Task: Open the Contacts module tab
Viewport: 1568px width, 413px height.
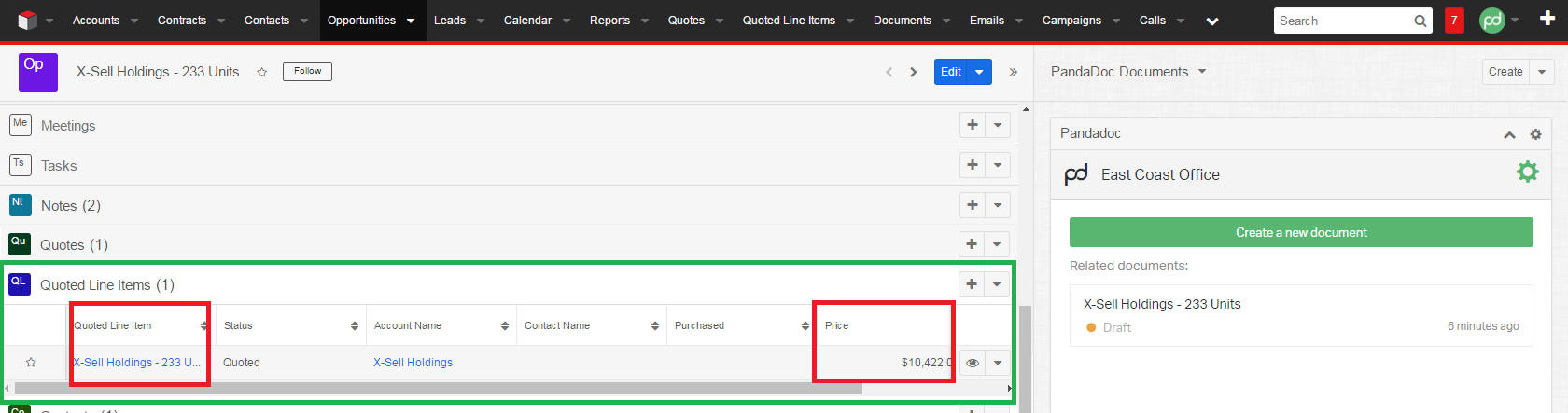Action: click(267, 21)
